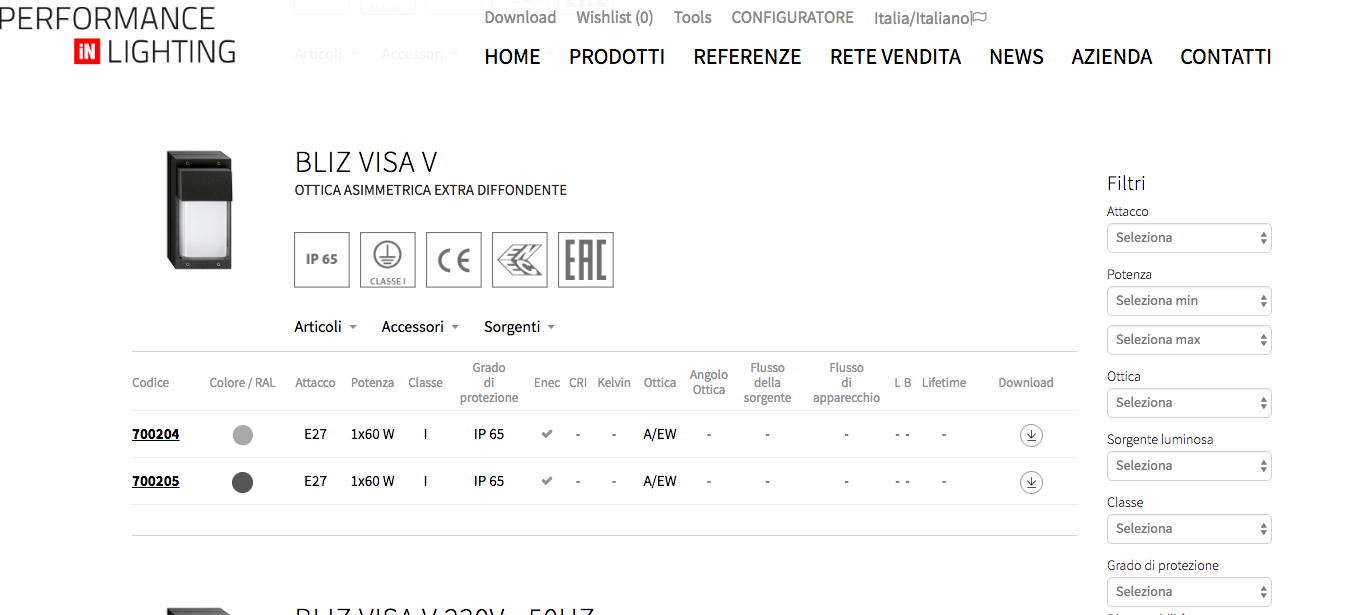This screenshot has height=615, width=1353.
Task: Click the EAC certification icon
Action: pyautogui.click(x=585, y=260)
